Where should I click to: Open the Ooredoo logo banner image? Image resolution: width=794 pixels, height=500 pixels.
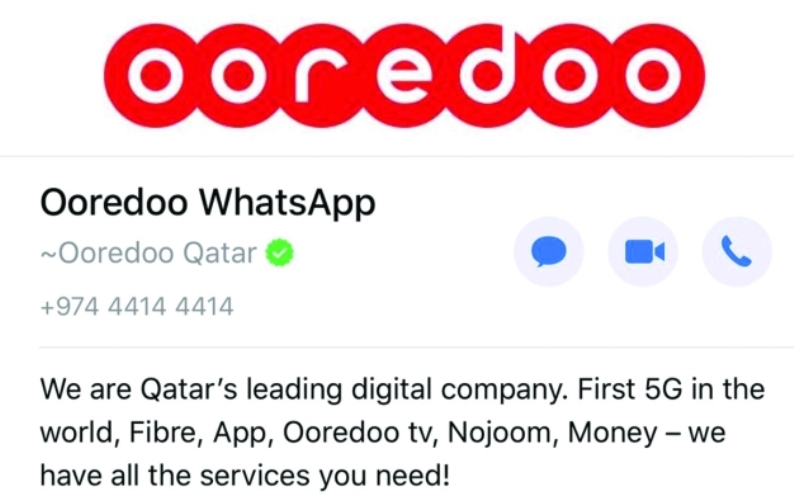(x=404, y=75)
